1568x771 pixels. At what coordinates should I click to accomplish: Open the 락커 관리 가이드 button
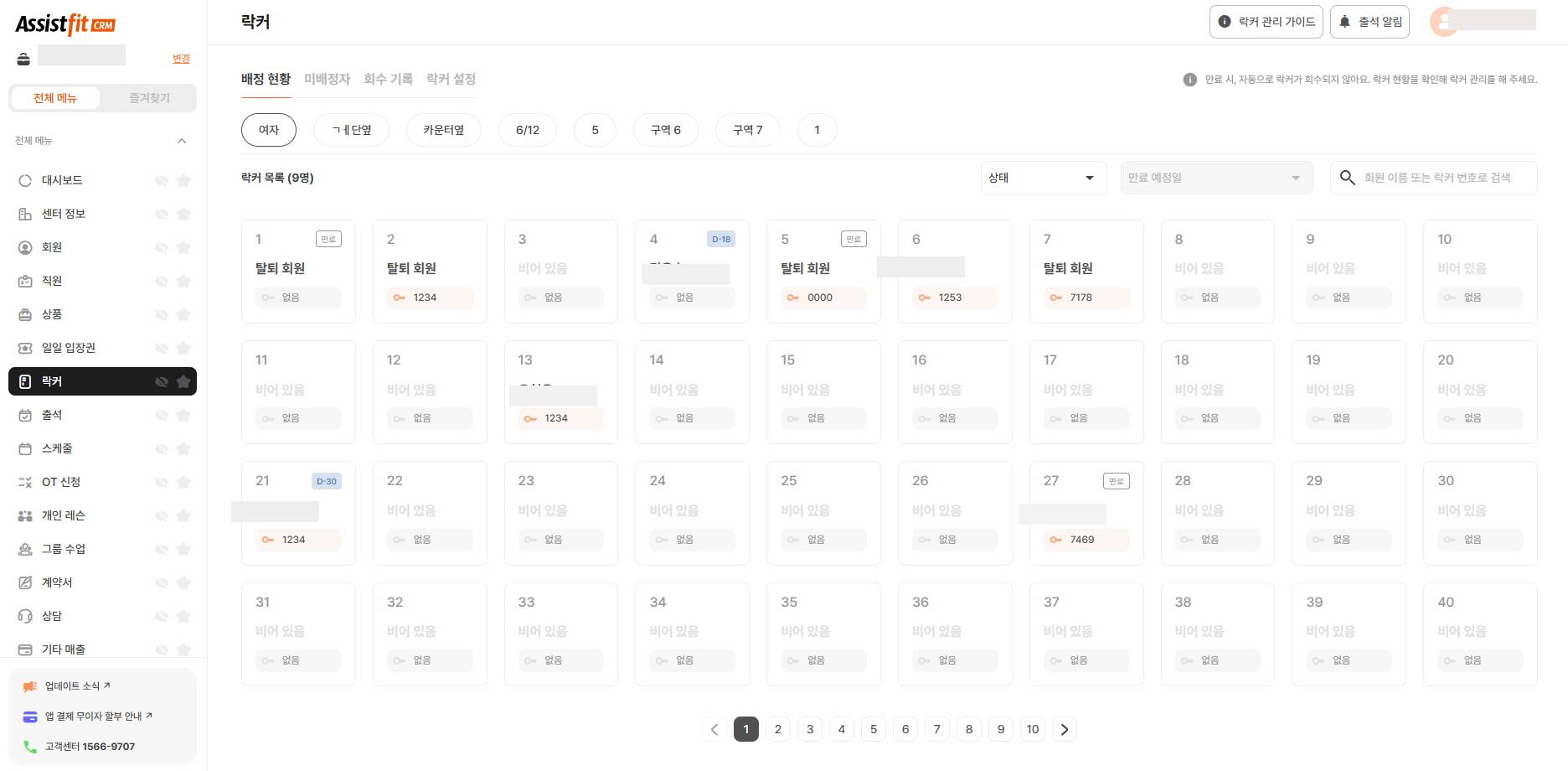pyautogui.click(x=1266, y=22)
